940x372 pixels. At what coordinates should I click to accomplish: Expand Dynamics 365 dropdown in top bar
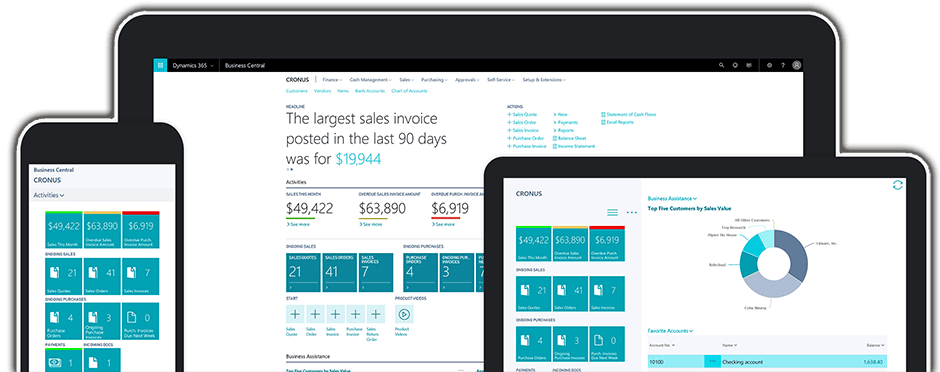tap(193, 65)
